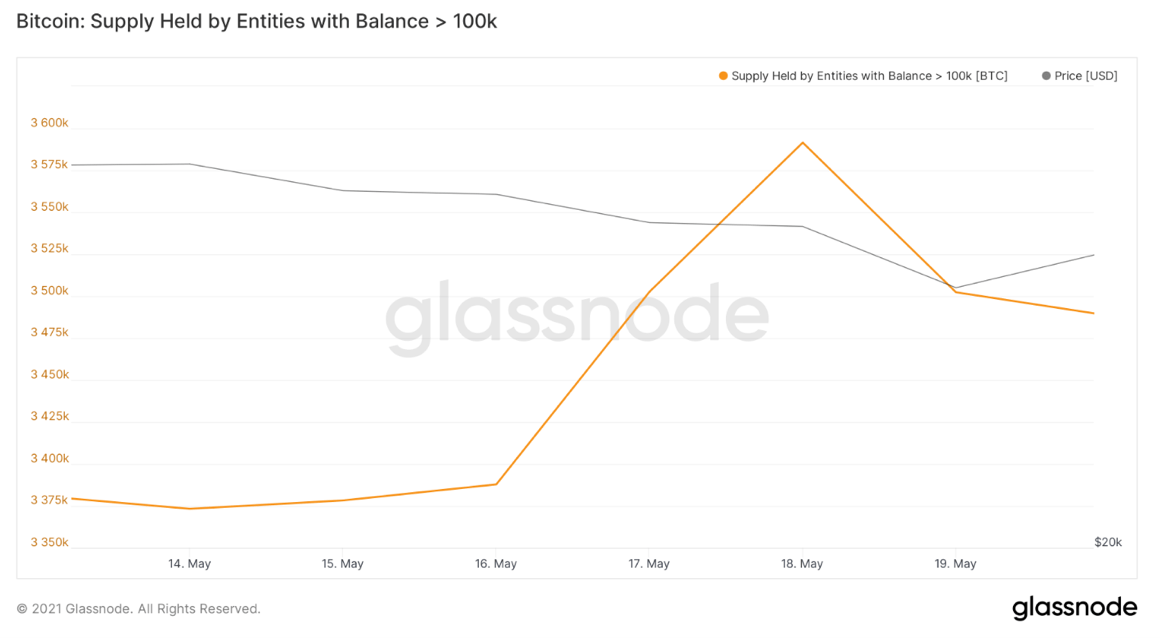Click the 3 600k y-axis label

coord(50,123)
